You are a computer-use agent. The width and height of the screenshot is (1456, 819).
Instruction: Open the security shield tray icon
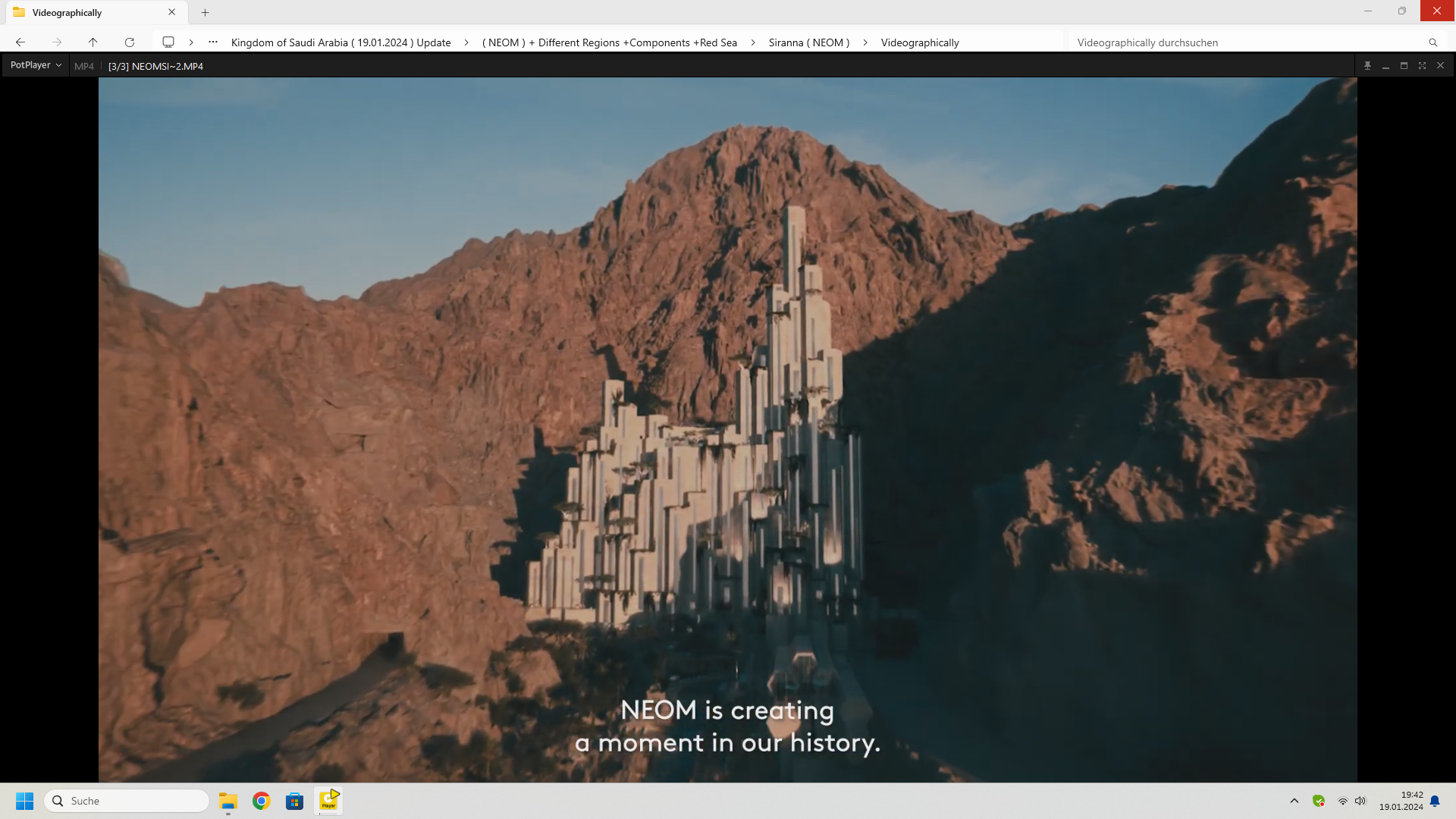click(x=1319, y=801)
